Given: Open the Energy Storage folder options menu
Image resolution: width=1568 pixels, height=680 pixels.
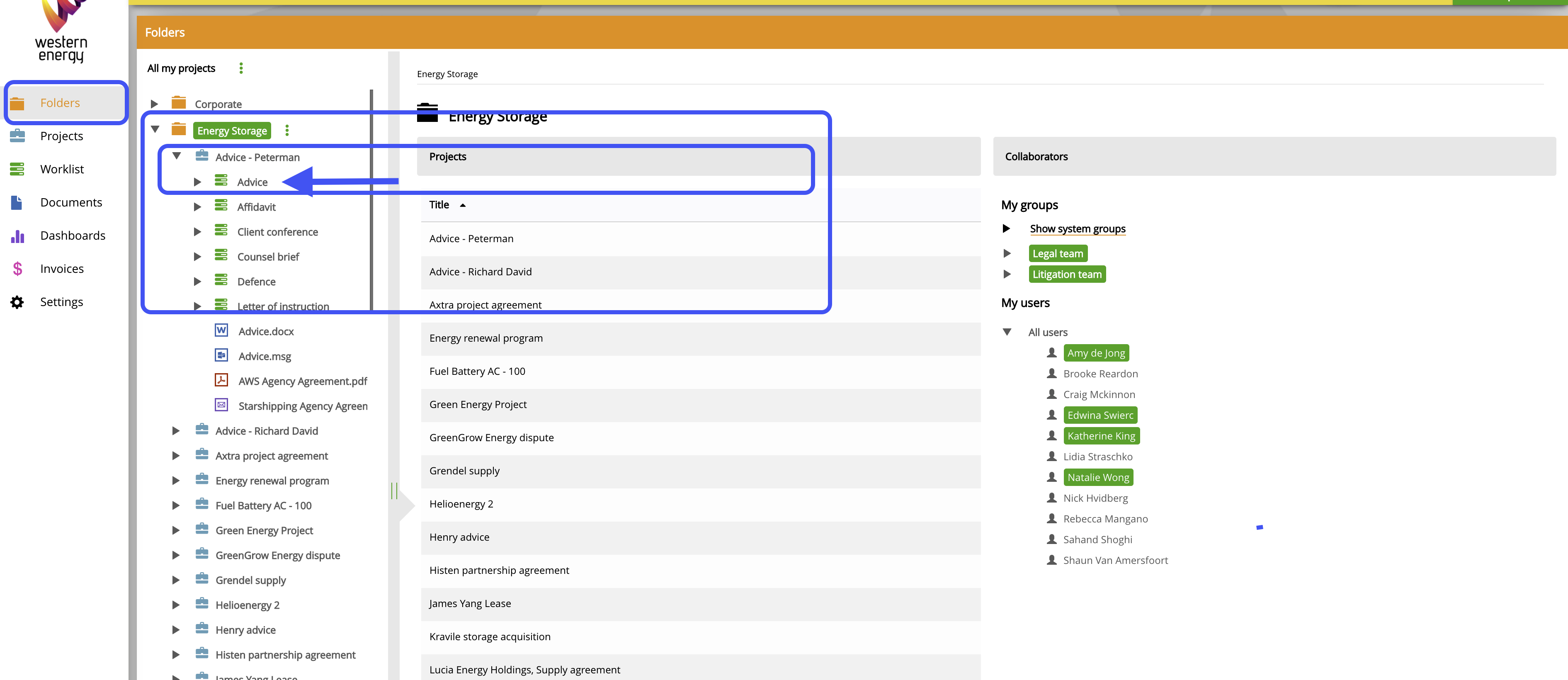Looking at the screenshot, I should point(287,130).
